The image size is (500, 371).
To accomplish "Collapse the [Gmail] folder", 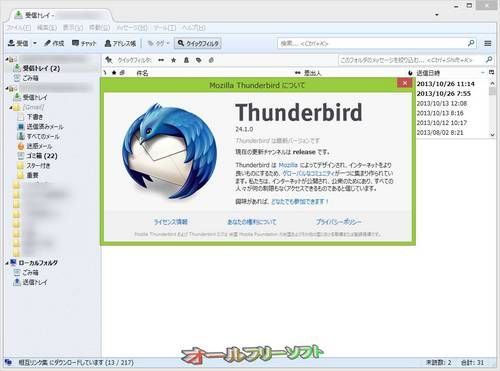I will pyautogui.click(x=11, y=107).
